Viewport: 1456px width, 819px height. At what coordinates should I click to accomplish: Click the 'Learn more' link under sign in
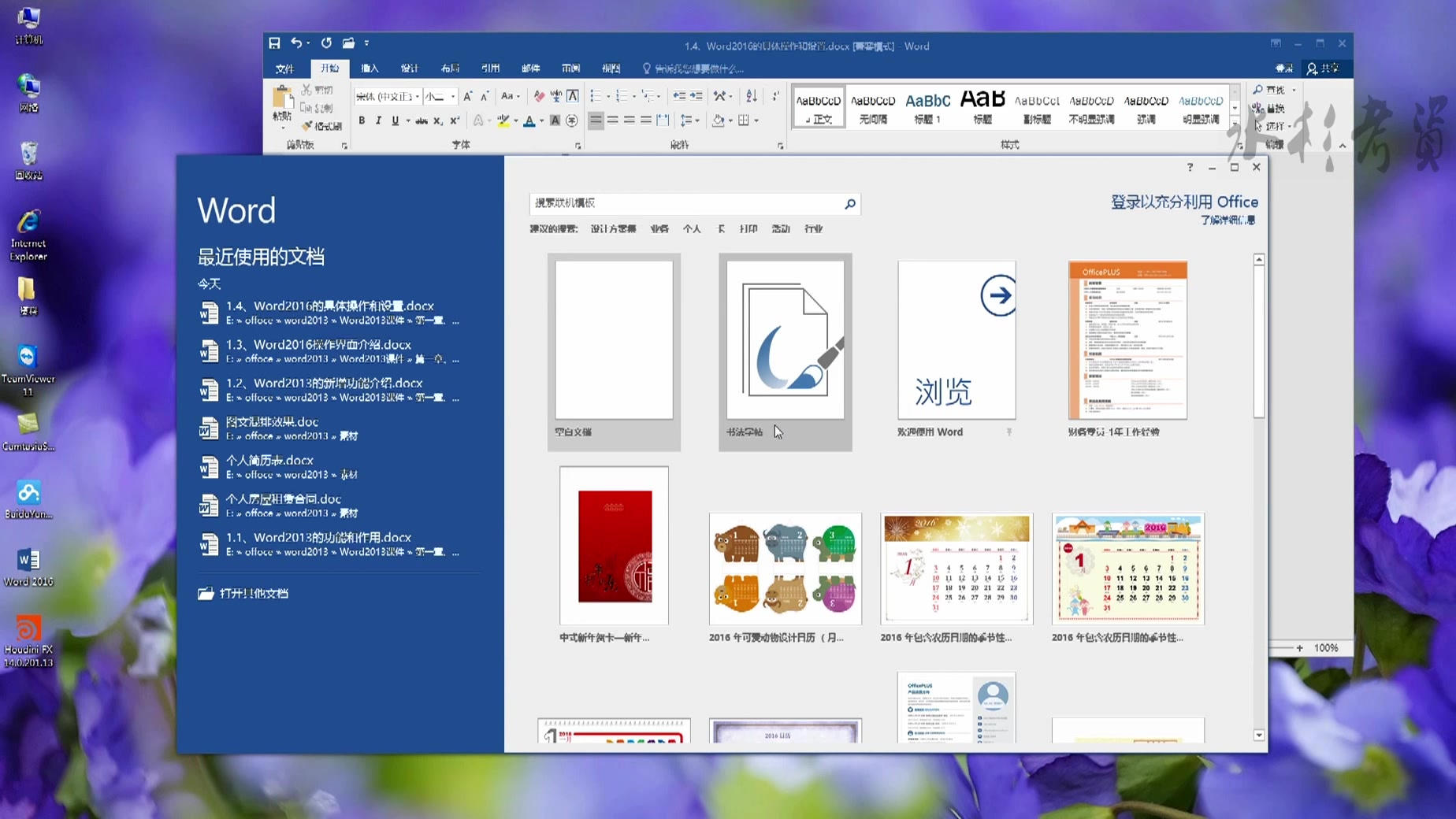(x=1228, y=220)
